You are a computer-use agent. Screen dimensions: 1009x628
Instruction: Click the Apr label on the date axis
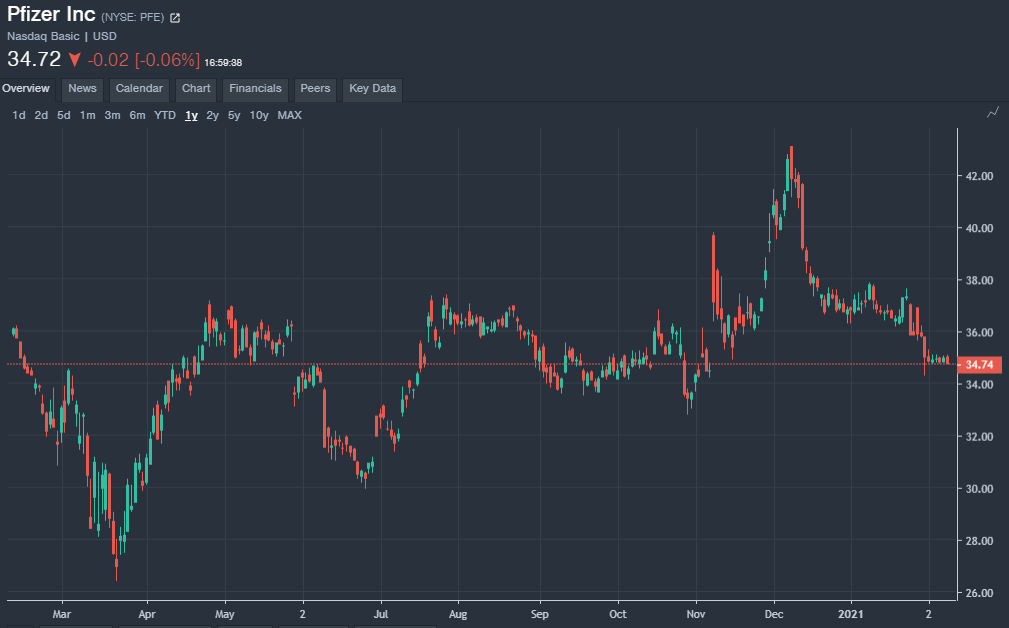coord(147,614)
